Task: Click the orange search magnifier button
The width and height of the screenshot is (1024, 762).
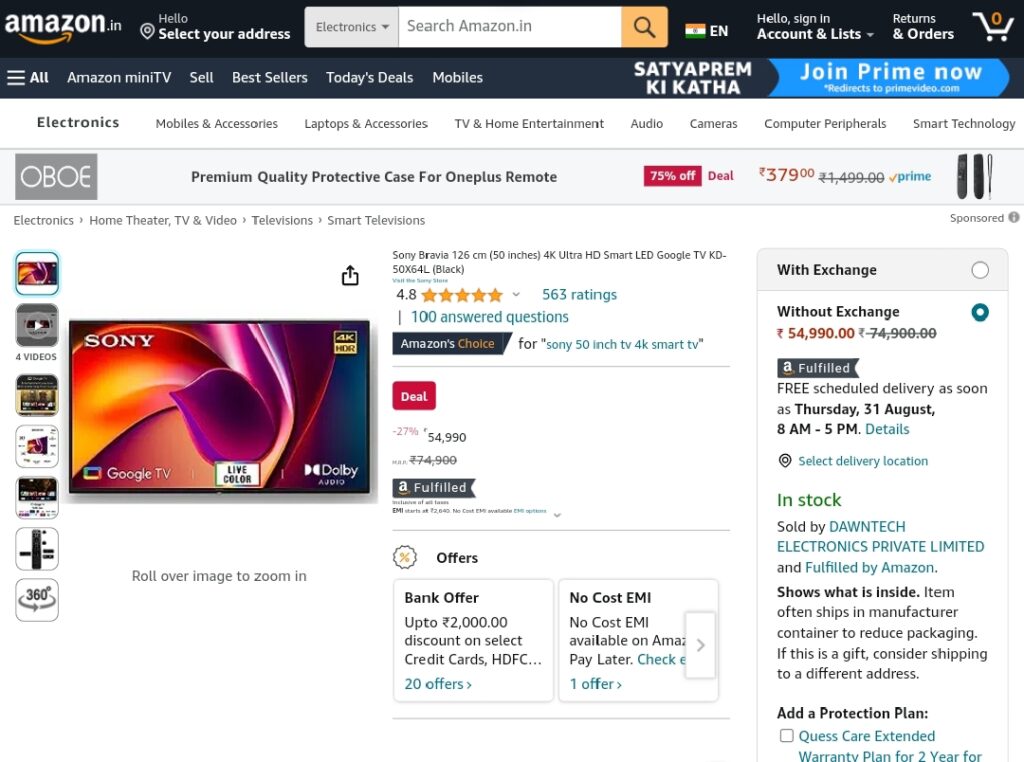Action: point(644,27)
